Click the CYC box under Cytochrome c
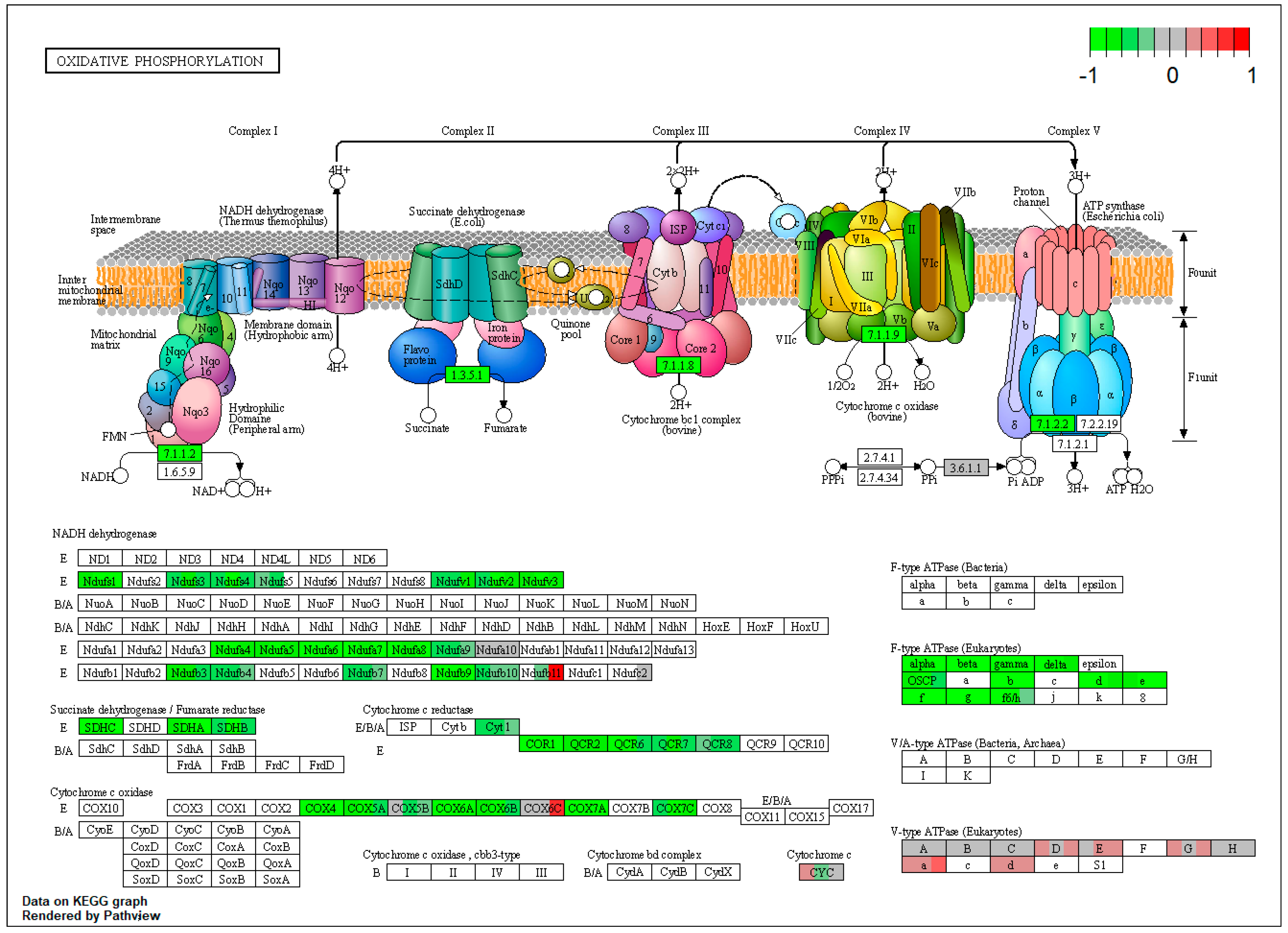Screen dimensions: 1288x933 tap(822, 872)
